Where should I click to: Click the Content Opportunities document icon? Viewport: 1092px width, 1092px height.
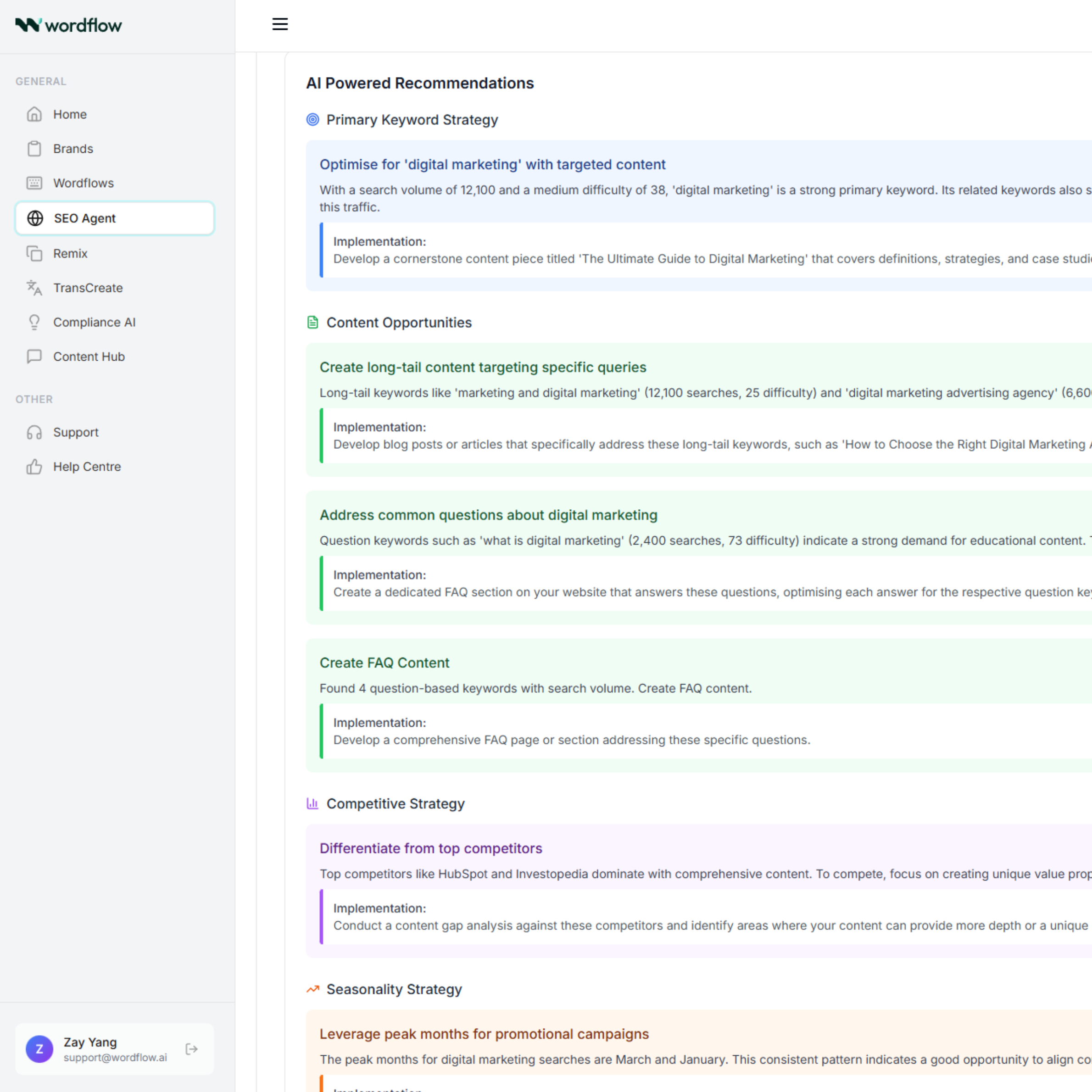coord(312,322)
